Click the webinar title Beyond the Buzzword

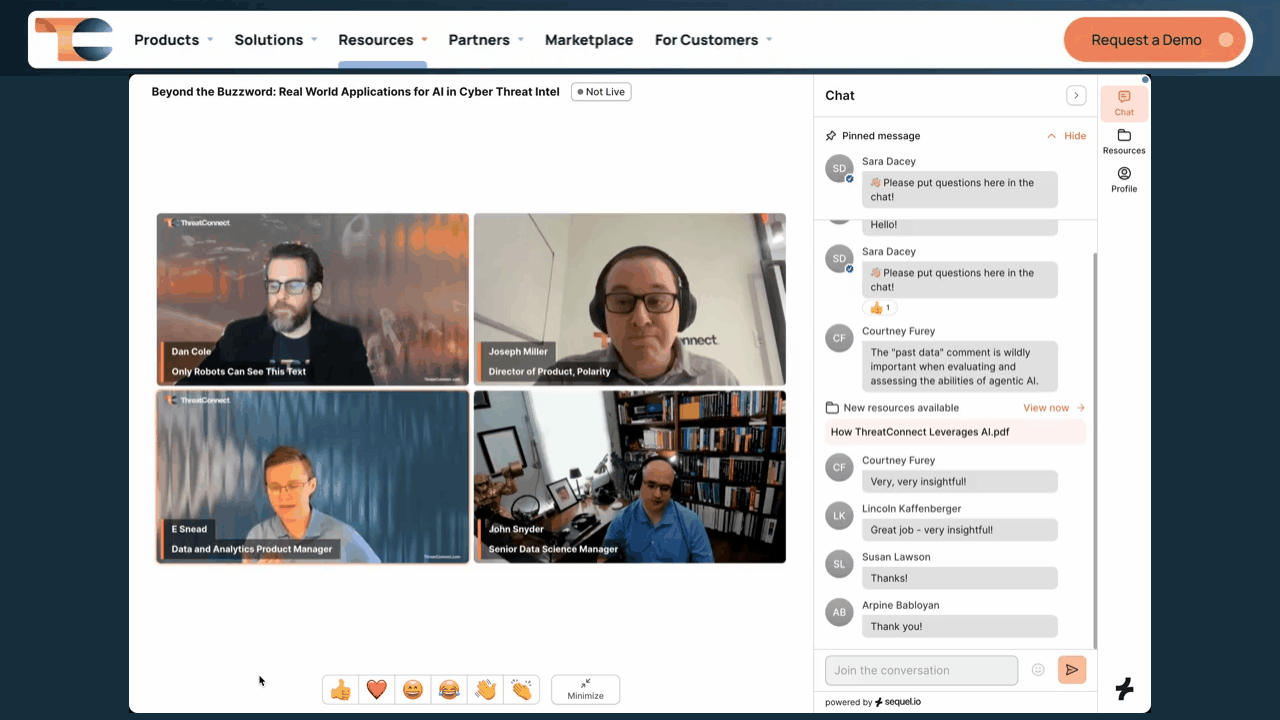point(355,92)
